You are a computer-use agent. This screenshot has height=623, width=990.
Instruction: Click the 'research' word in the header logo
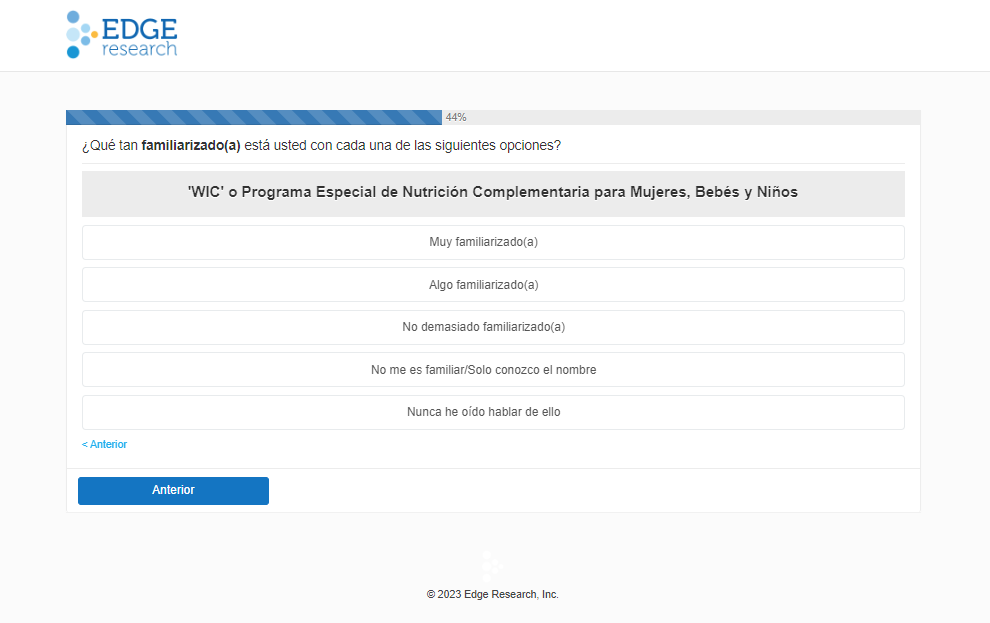pyautogui.click(x=139, y=49)
